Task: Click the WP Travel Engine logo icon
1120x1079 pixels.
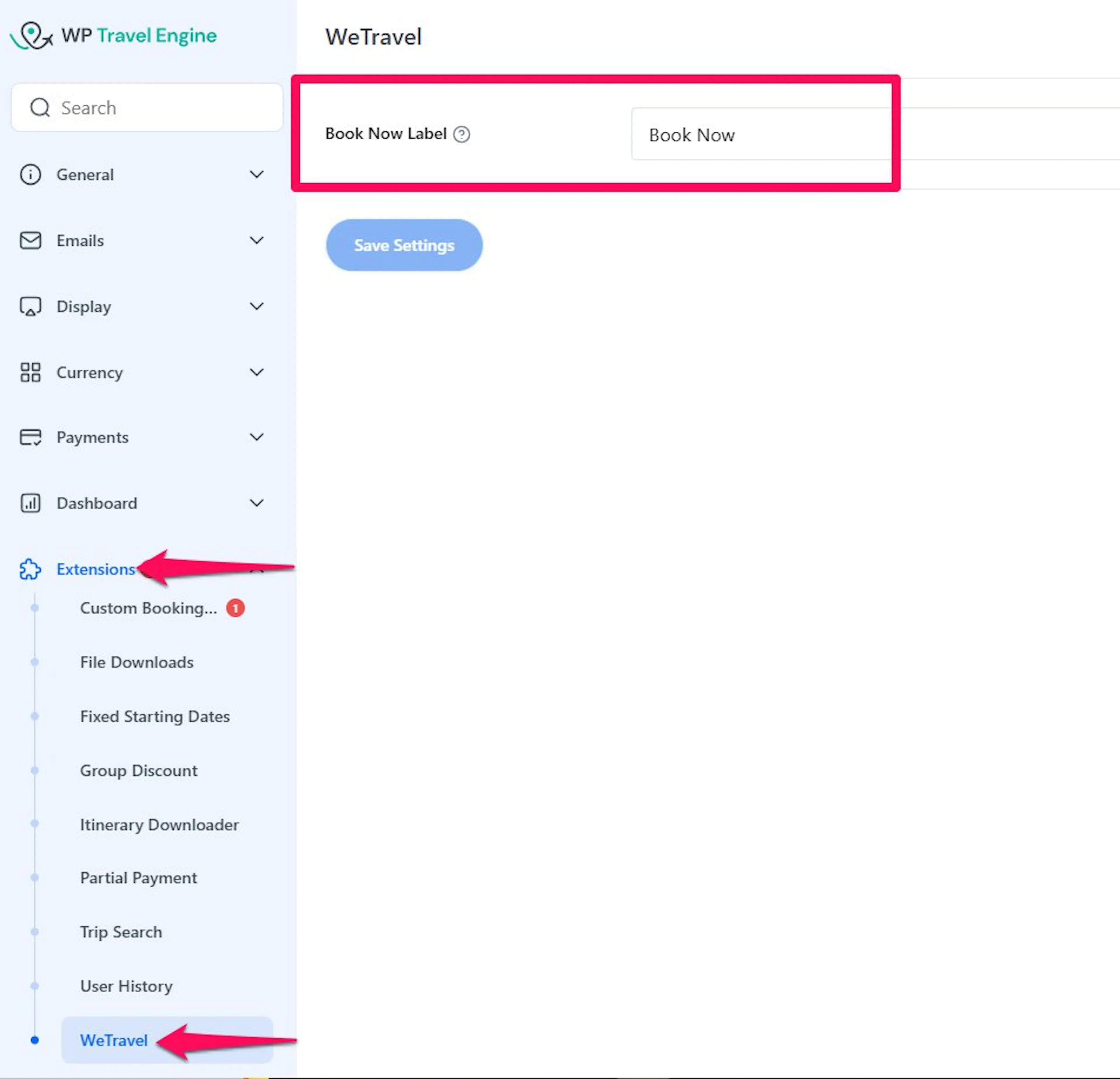Action: (x=32, y=35)
